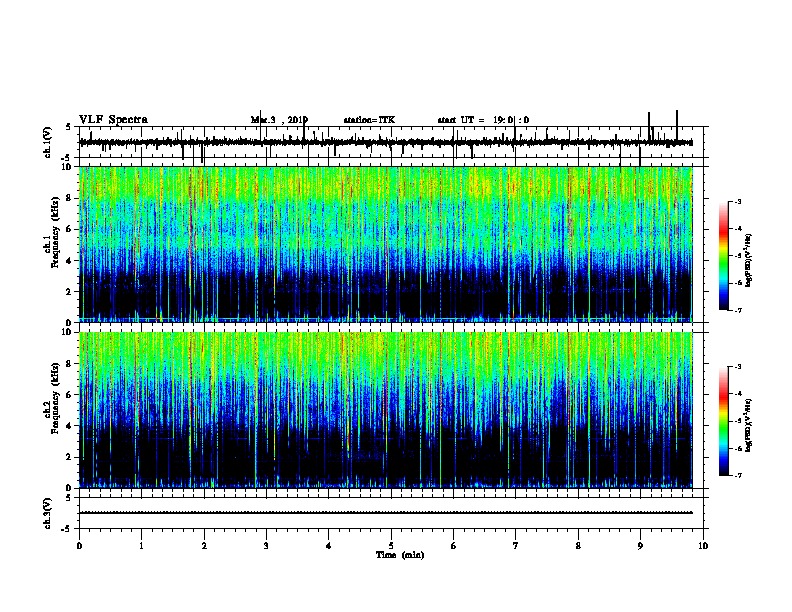
Task: Select the "start UT = 19: 0 : 0" text
Action: pyautogui.click(x=483, y=120)
